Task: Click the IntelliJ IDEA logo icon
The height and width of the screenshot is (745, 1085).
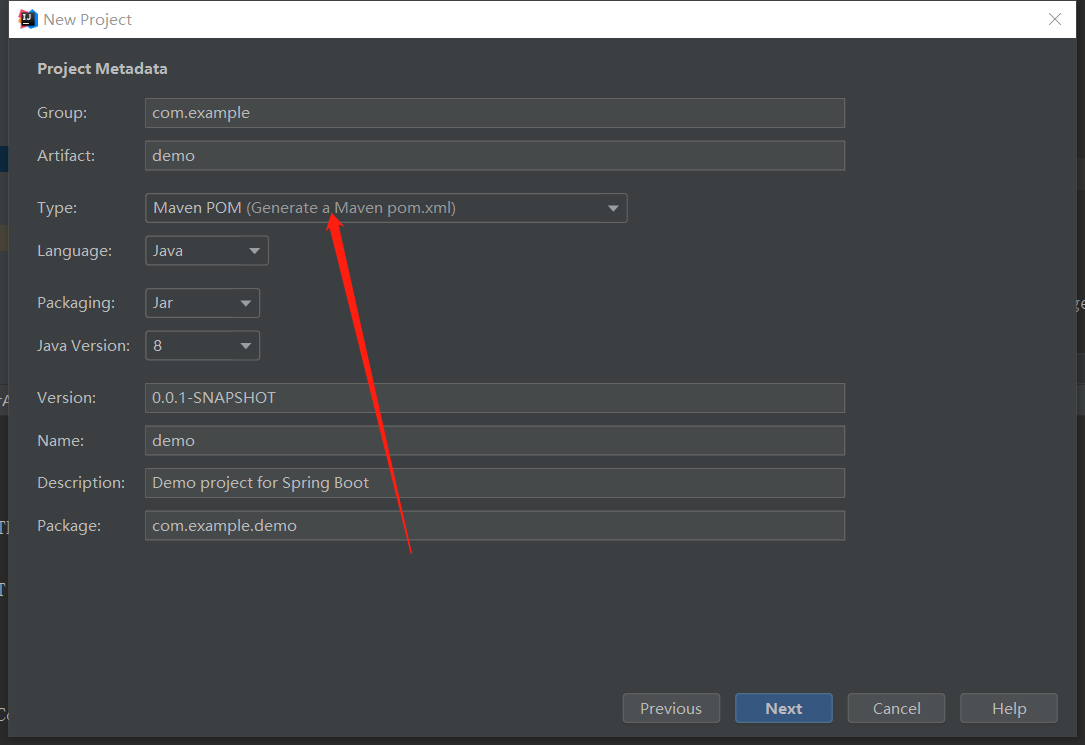Action: [x=28, y=19]
